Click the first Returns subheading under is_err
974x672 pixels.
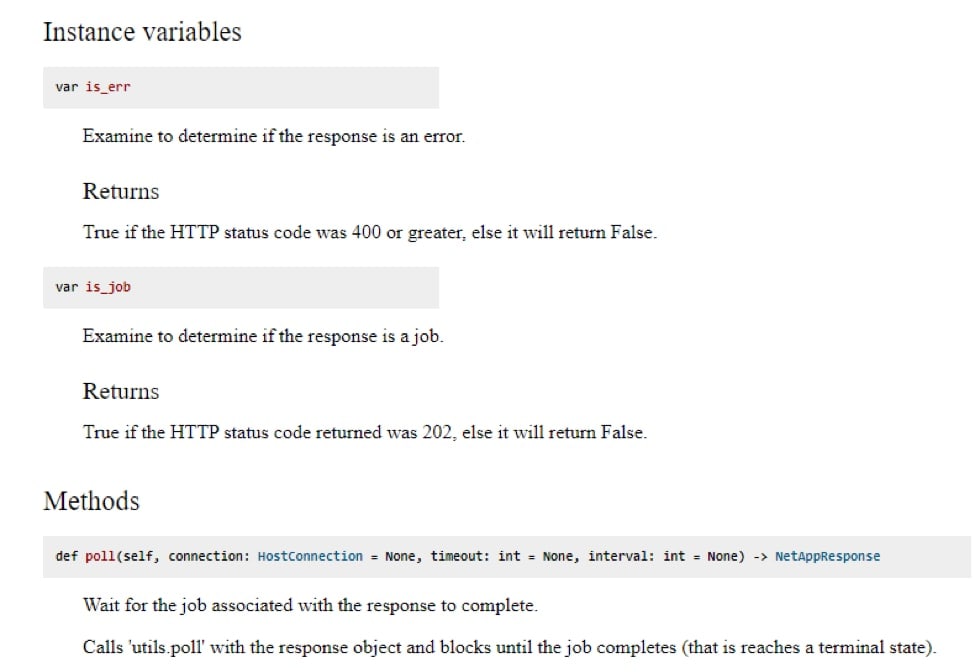click(121, 191)
